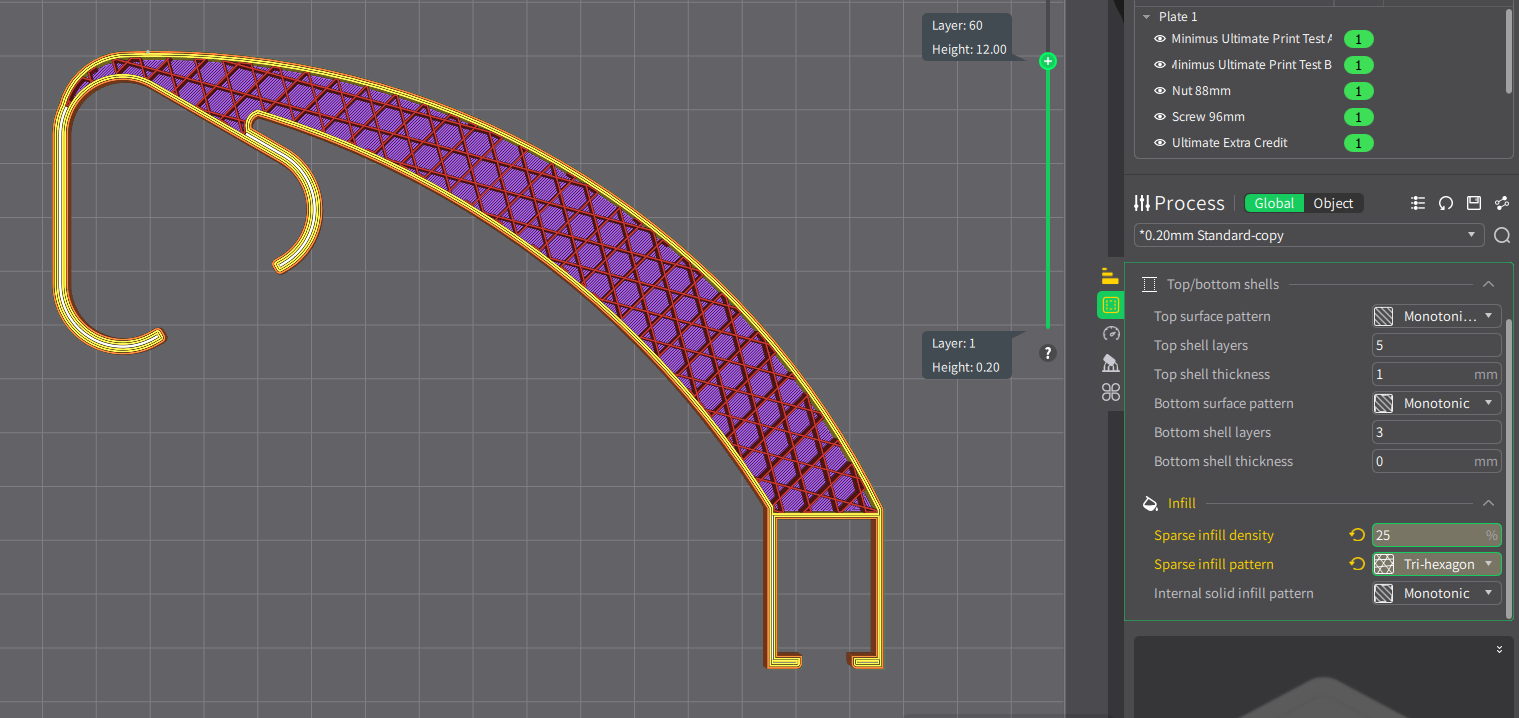Viewport: 1519px width, 718px height.
Task: Click the Infill paint bucket icon
Action: [x=1150, y=503]
